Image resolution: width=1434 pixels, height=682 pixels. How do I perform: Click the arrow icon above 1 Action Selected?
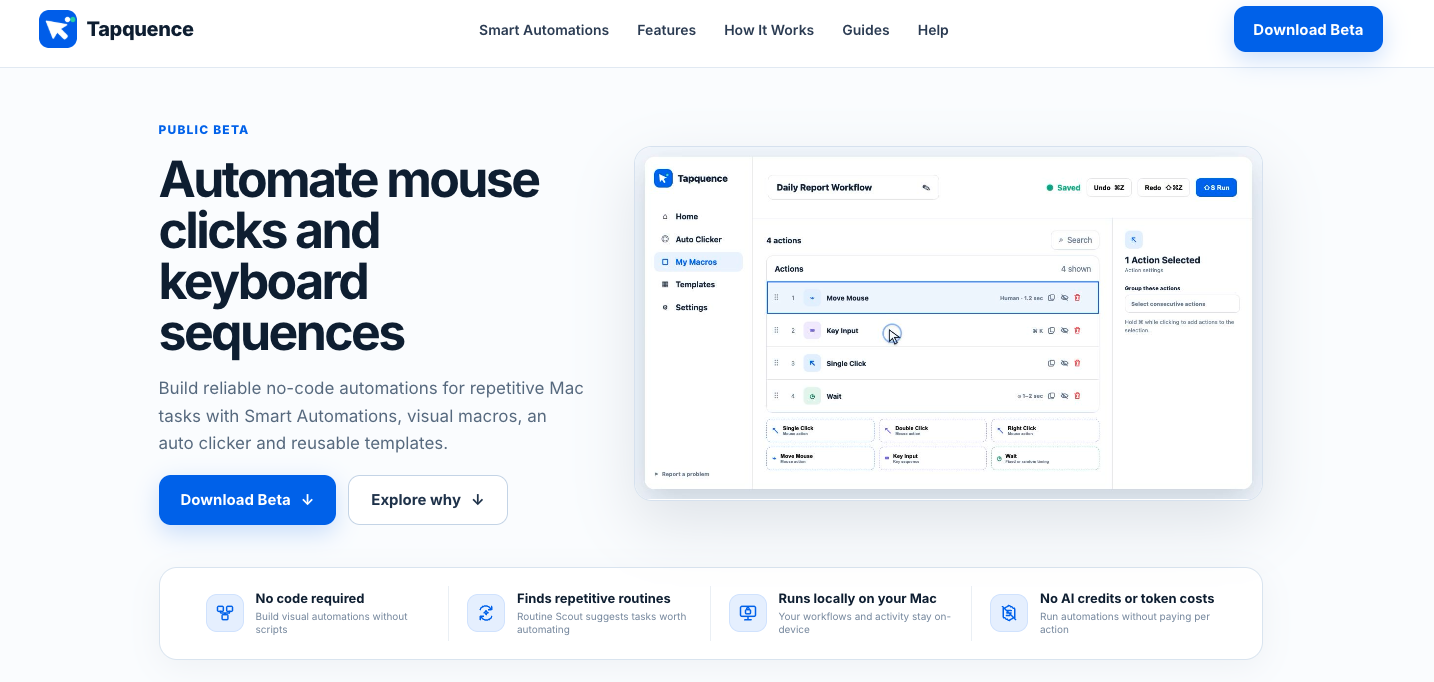coord(1133,239)
